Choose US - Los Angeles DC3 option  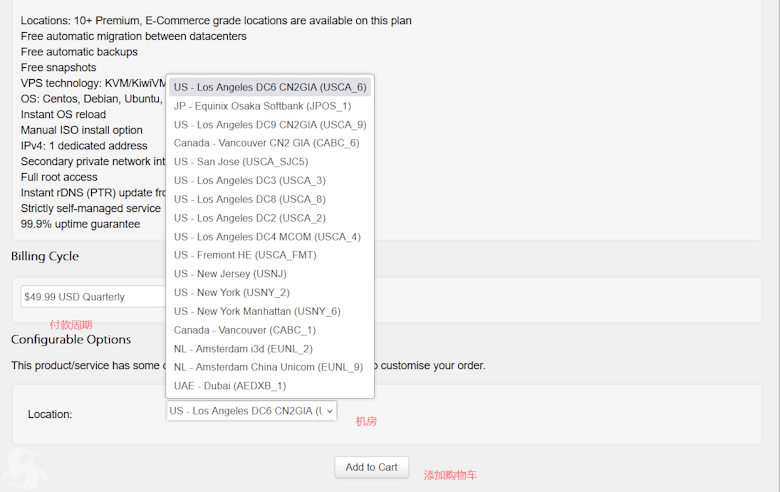click(x=249, y=181)
